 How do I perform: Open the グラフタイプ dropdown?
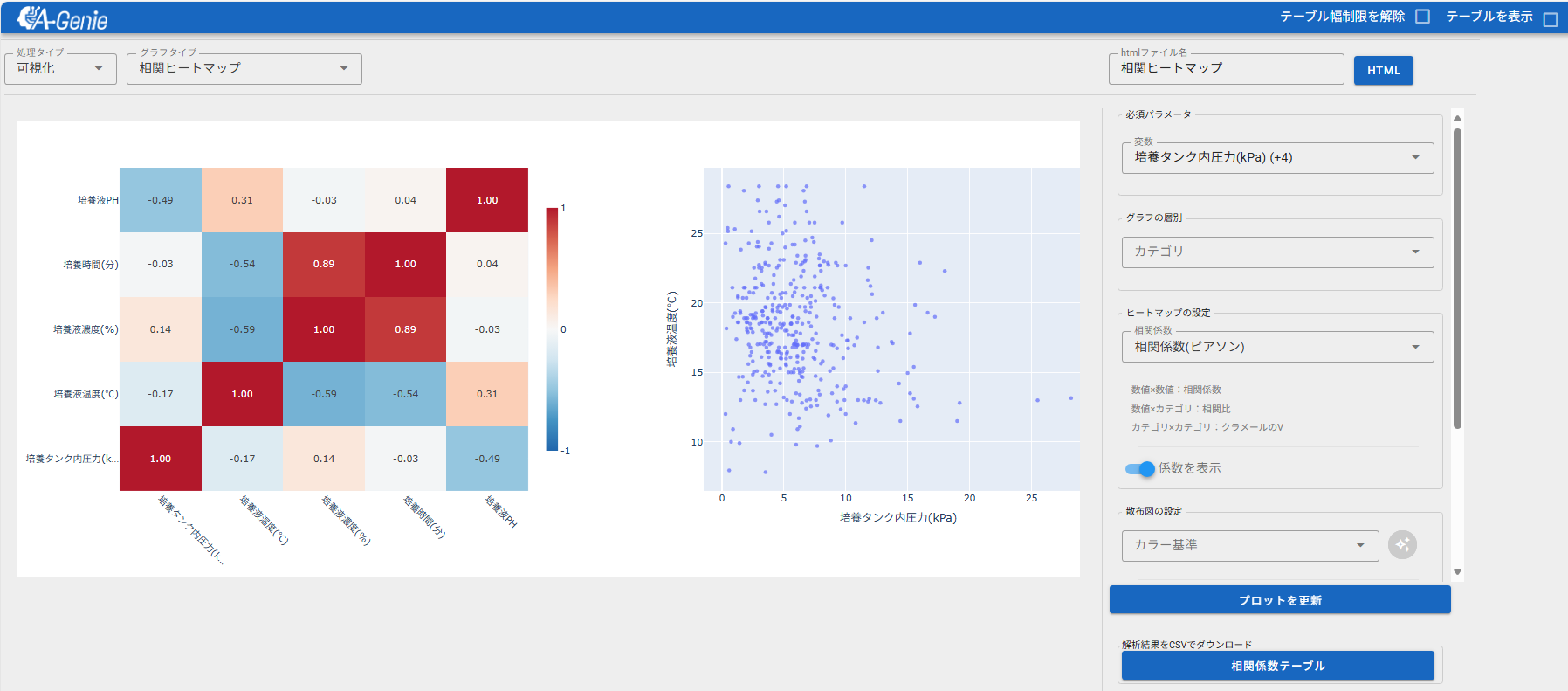tap(244, 68)
